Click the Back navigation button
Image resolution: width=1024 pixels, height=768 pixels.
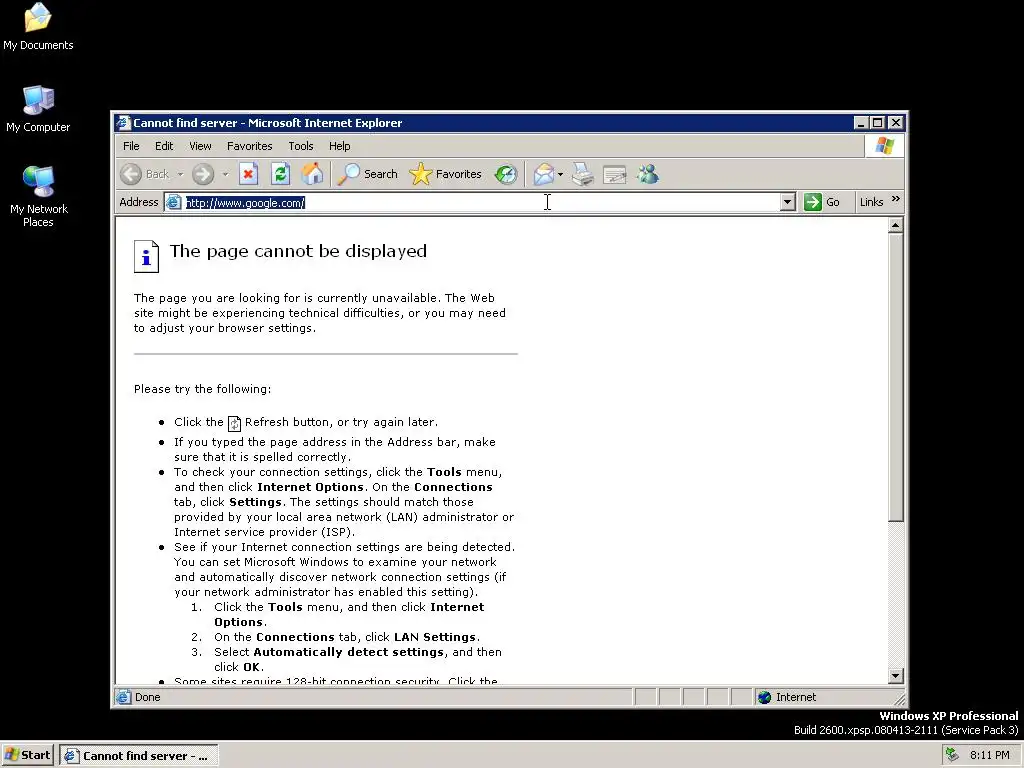145,174
